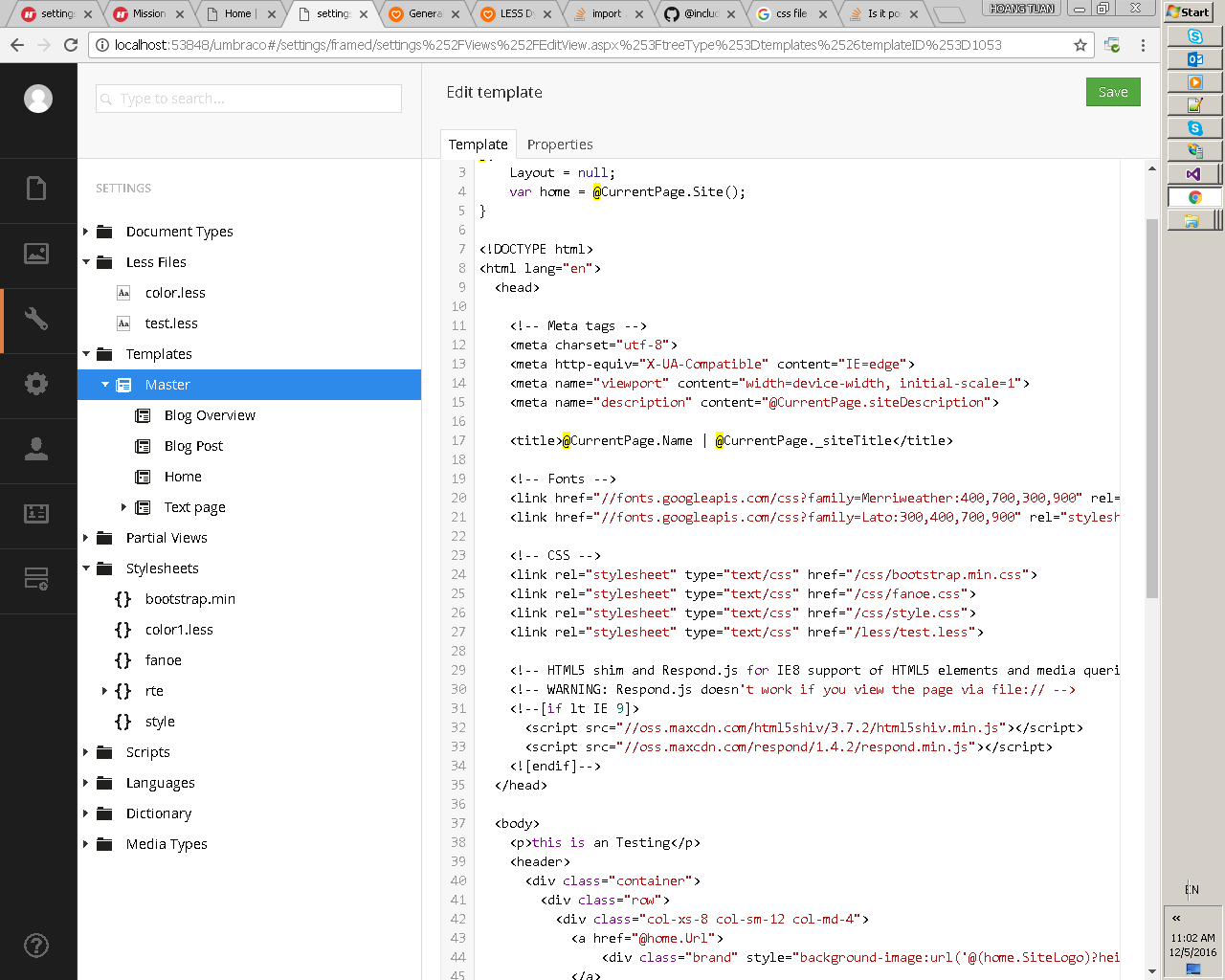Click the EN language indicator in taskbar
The width and height of the screenshot is (1225, 980).
(1192, 889)
